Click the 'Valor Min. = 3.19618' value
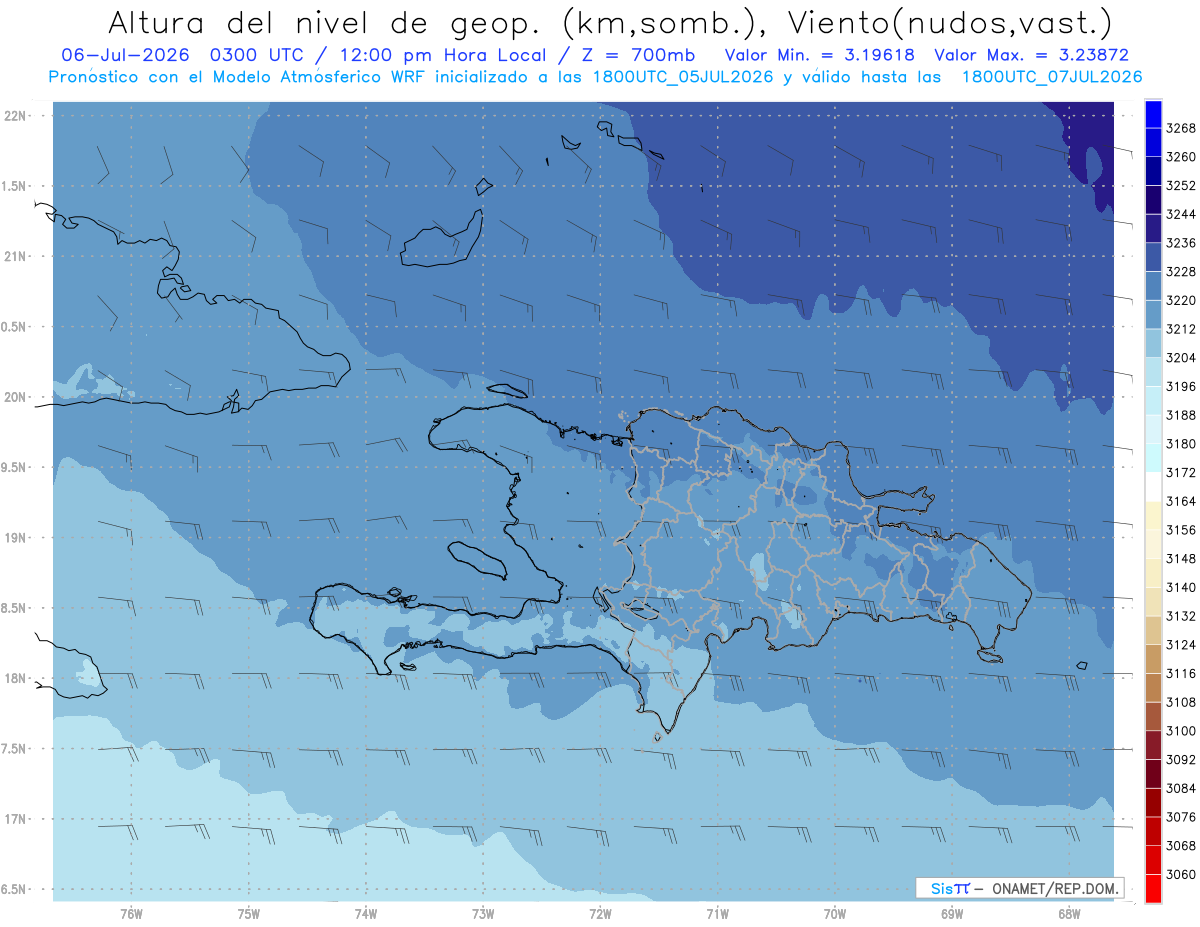 click(819, 56)
